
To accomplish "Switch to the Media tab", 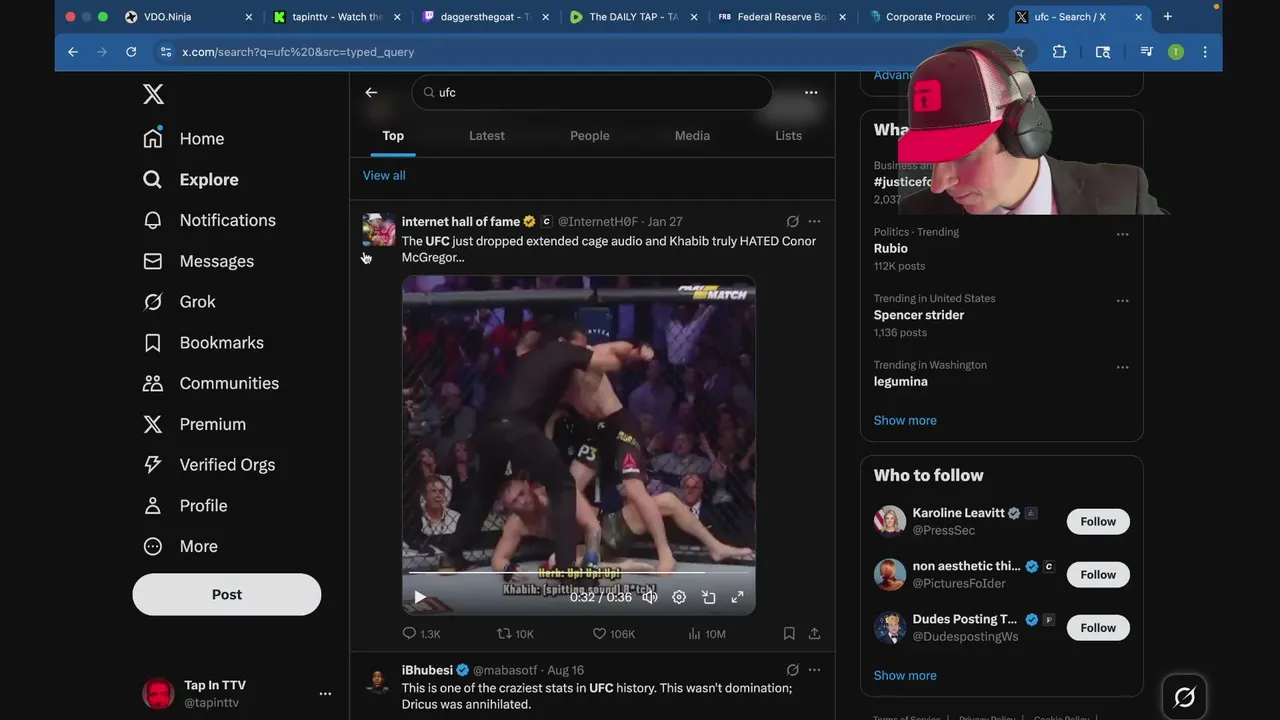I will (x=692, y=136).
